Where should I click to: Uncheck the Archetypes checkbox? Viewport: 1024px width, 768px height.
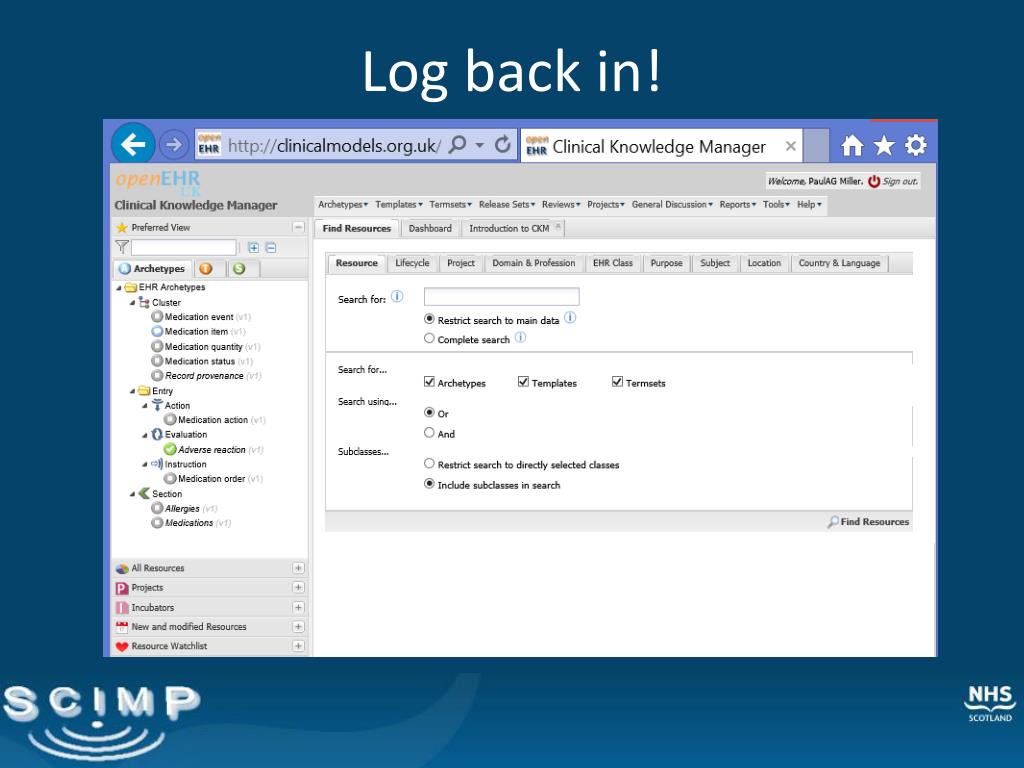point(429,382)
